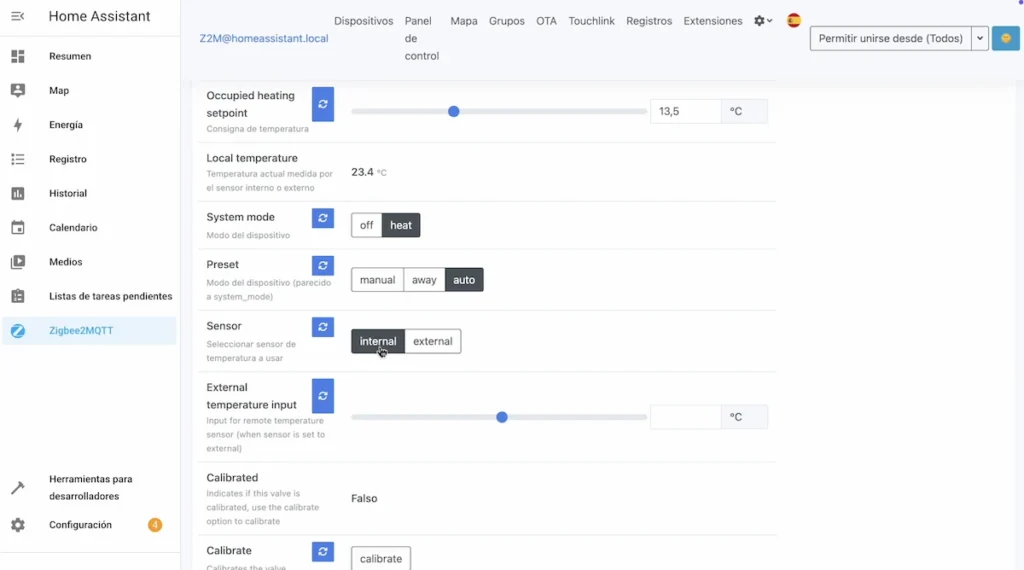Refresh the External temperature input value

coord(323,396)
